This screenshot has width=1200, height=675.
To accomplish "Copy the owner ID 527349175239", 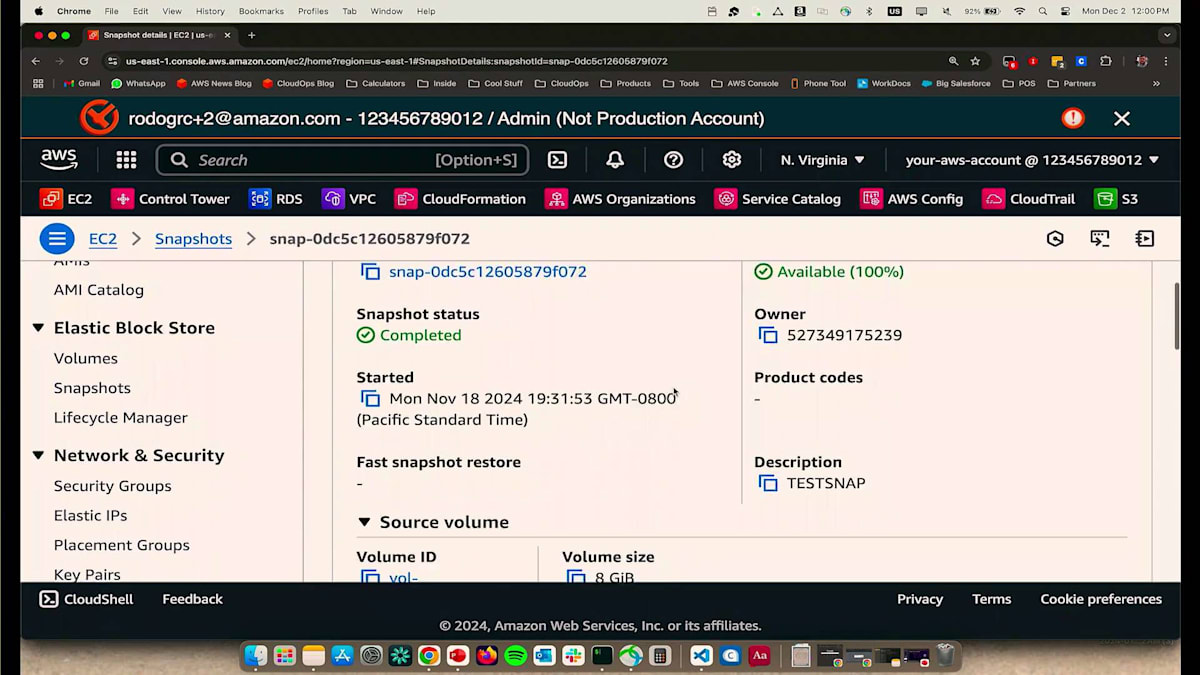I will tap(768, 336).
